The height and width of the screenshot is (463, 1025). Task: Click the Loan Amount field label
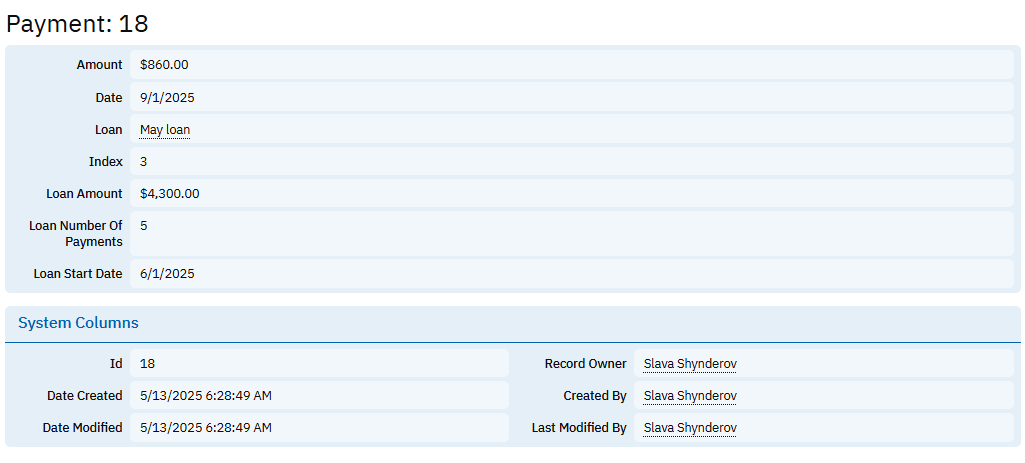point(84,194)
